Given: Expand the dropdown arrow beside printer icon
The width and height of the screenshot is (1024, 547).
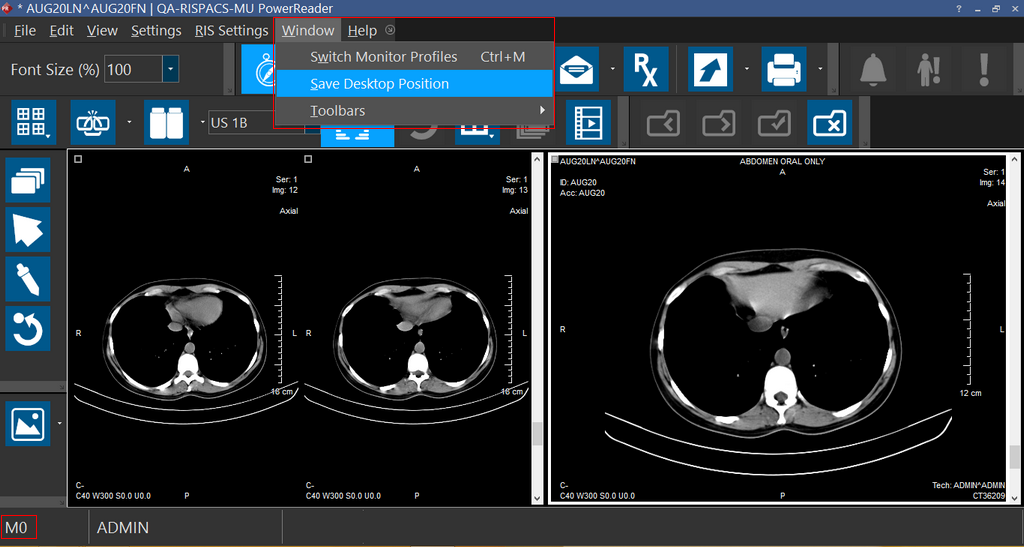Looking at the screenshot, I should [x=820, y=69].
